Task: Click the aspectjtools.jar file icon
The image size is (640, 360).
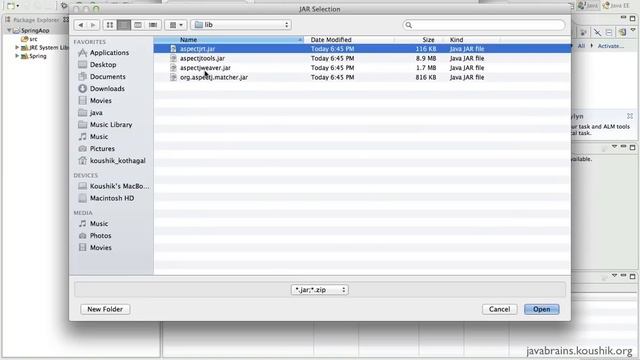Action: point(173,58)
